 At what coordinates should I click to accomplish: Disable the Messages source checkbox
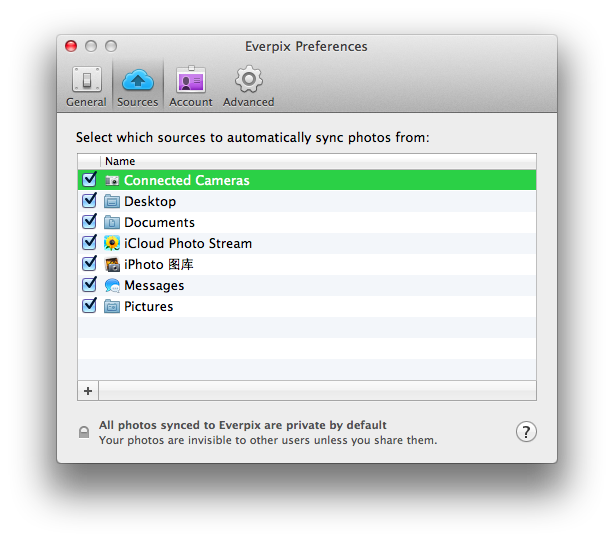click(x=89, y=285)
